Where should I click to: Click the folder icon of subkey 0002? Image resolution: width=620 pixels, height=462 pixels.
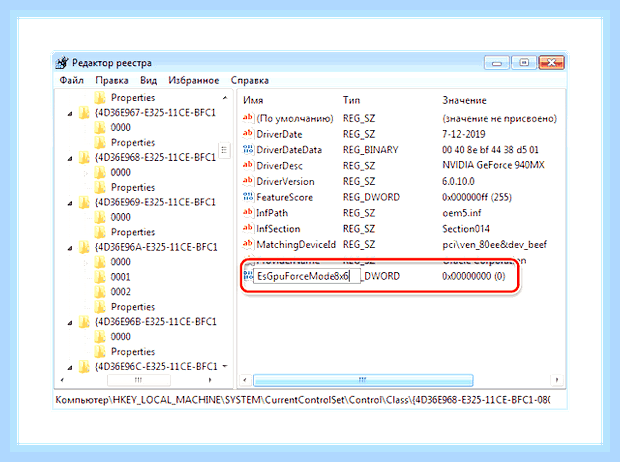click(100, 292)
